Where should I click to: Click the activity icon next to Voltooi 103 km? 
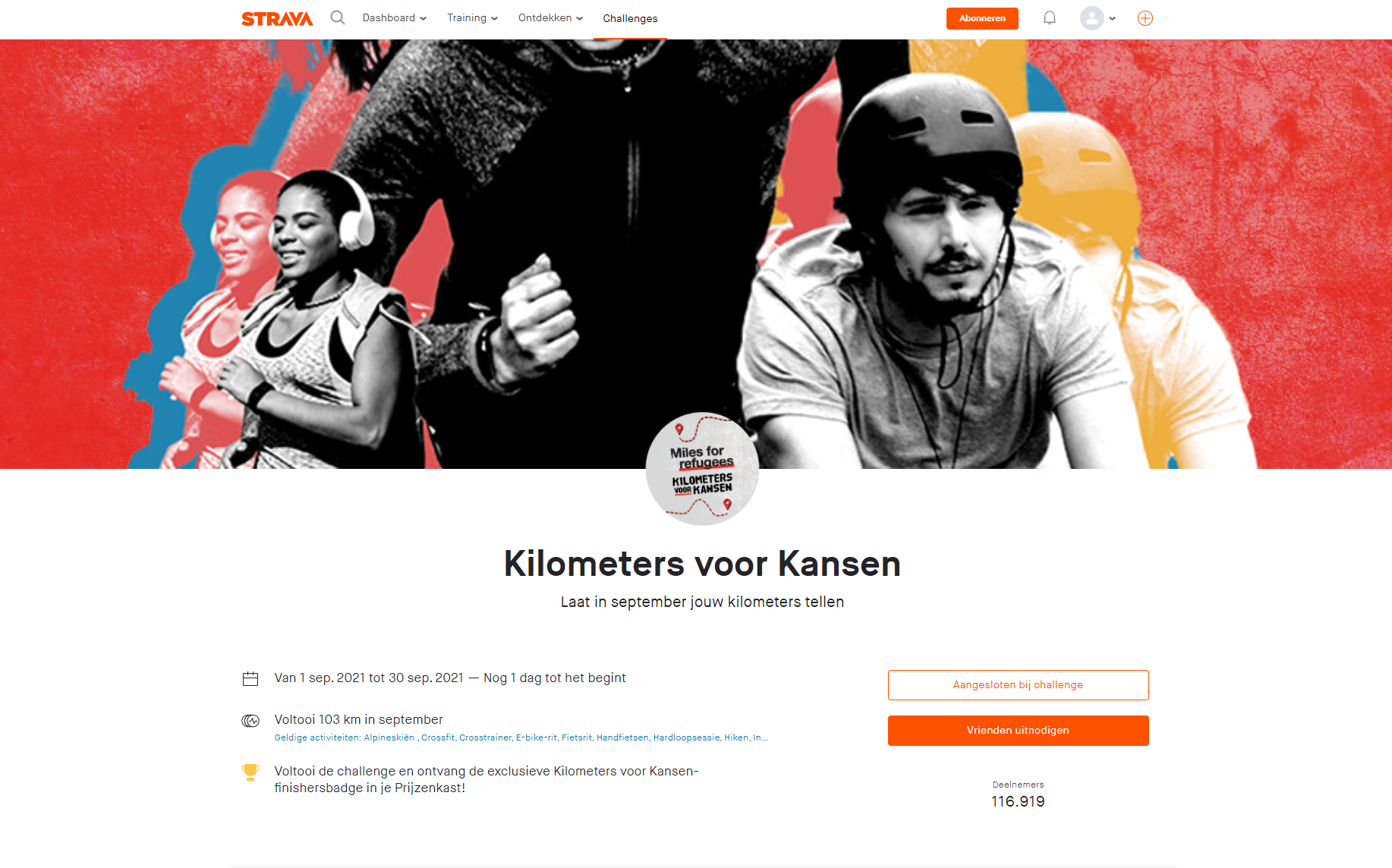point(250,720)
